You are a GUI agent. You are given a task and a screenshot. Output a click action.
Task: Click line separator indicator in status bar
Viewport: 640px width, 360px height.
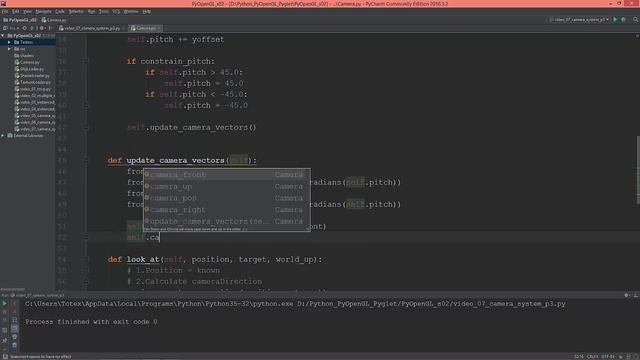click(592, 357)
